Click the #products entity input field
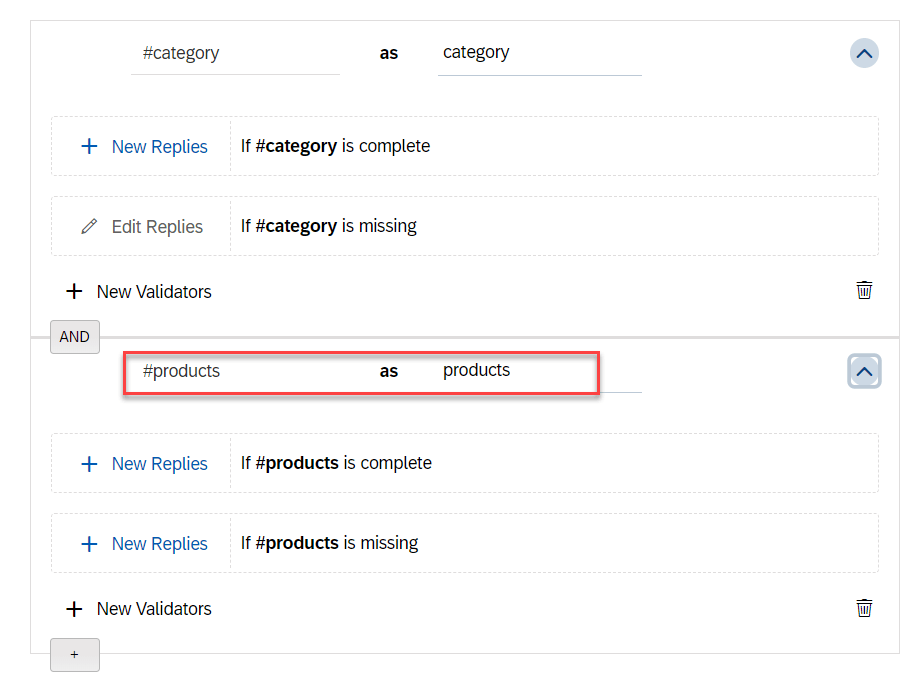The width and height of the screenshot is (911, 690). click(x=235, y=371)
